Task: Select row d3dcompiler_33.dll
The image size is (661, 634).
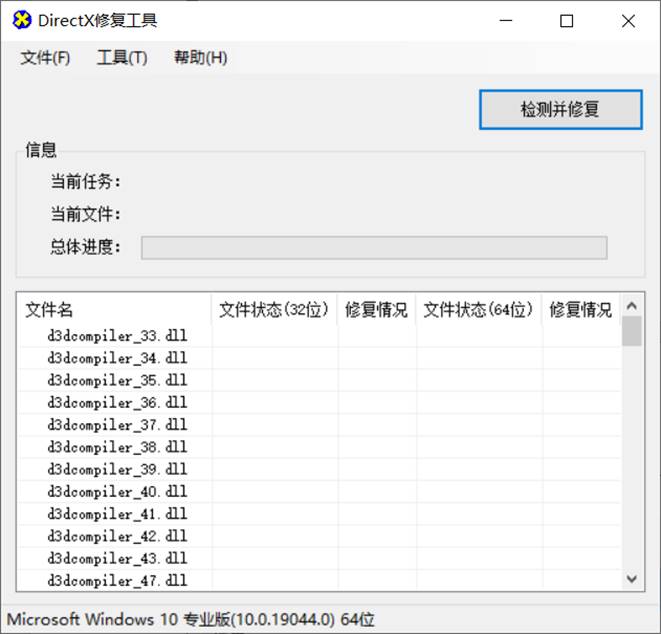Action: 319,336
